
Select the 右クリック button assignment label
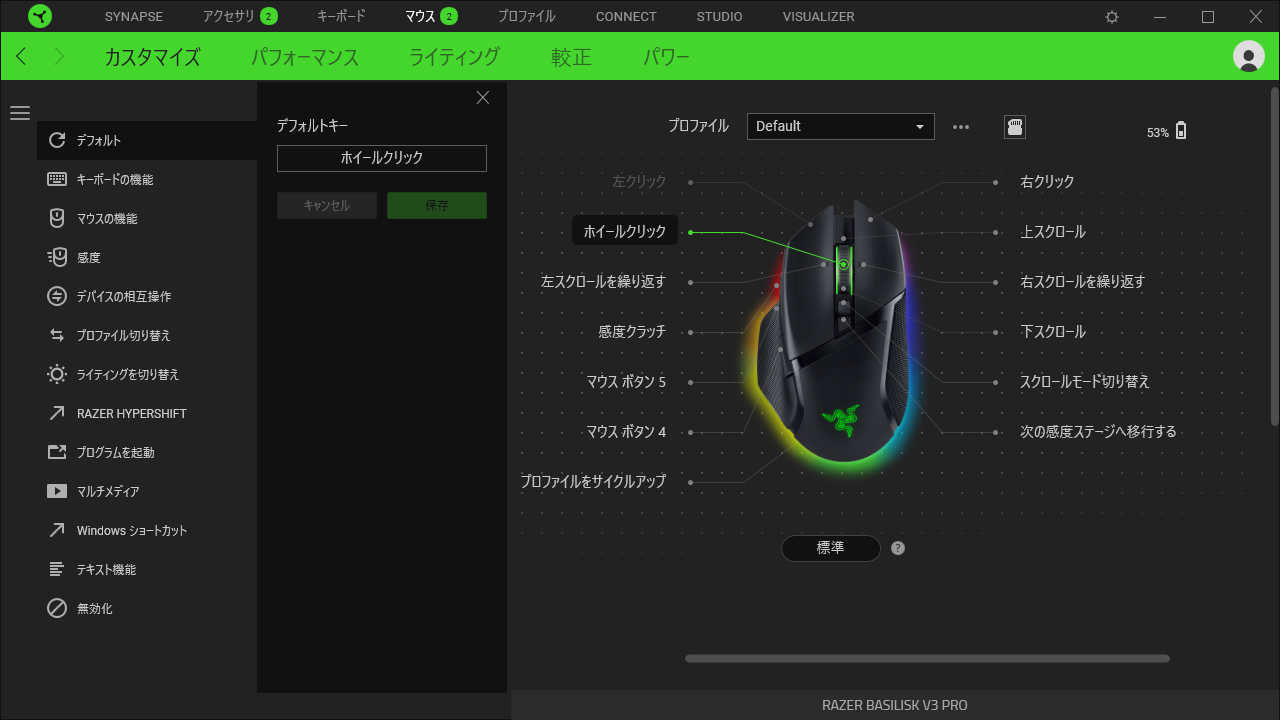[1047, 182]
